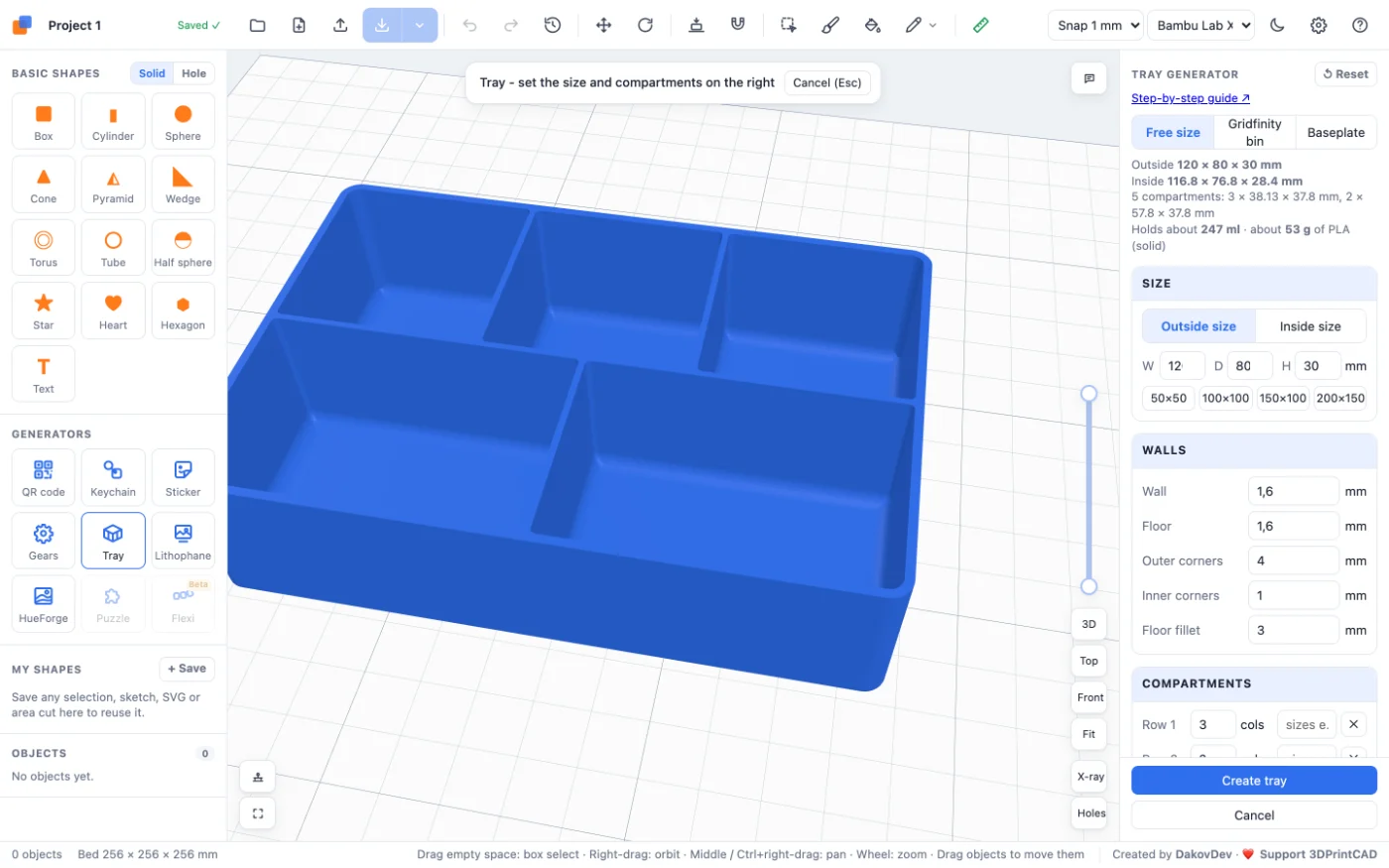Add a Text shape
The height and width of the screenshot is (868, 1389).
44,374
